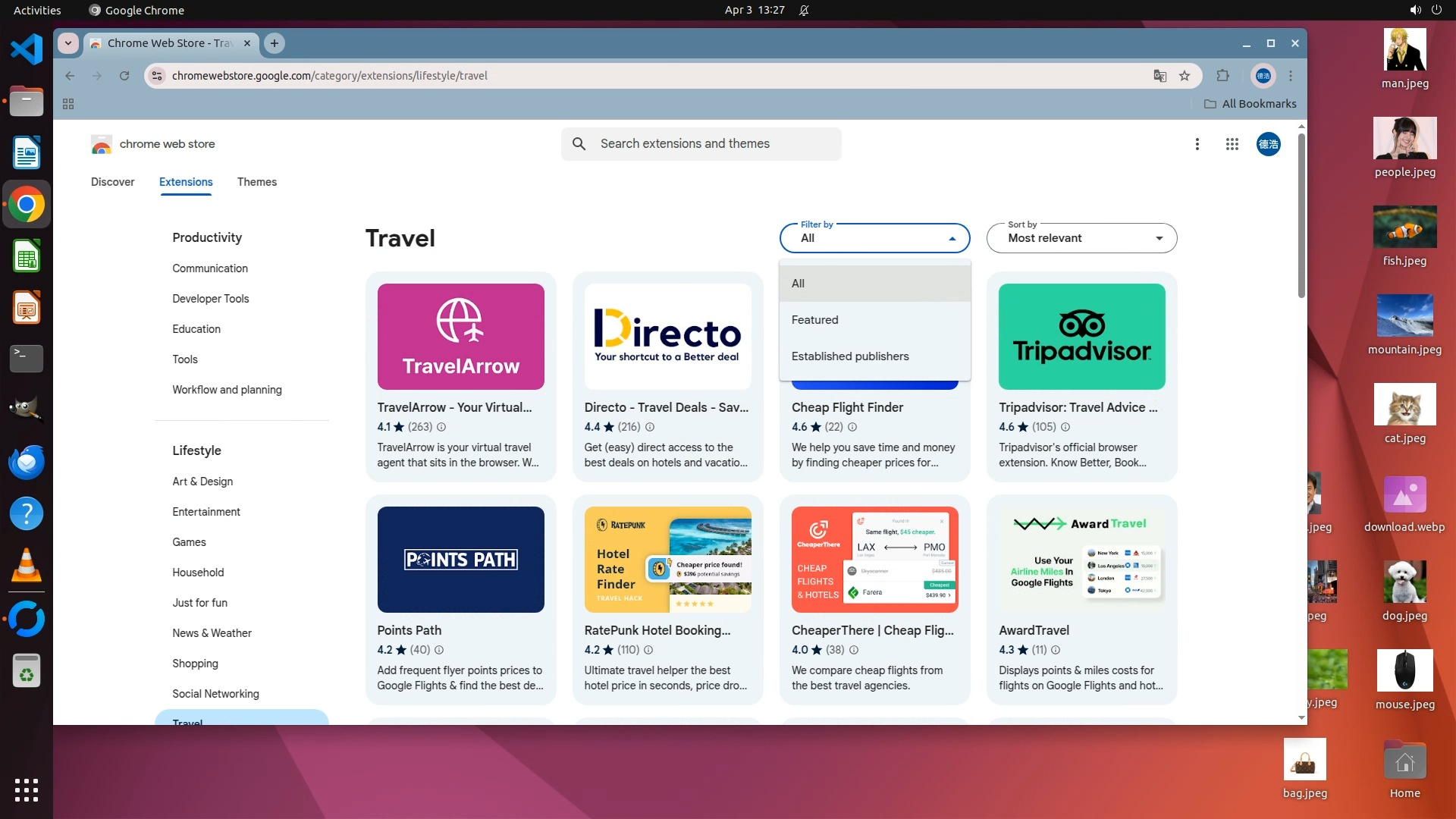Click the web store three-dot menu
This screenshot has height=819, width=1456.
pos(1197,144)
